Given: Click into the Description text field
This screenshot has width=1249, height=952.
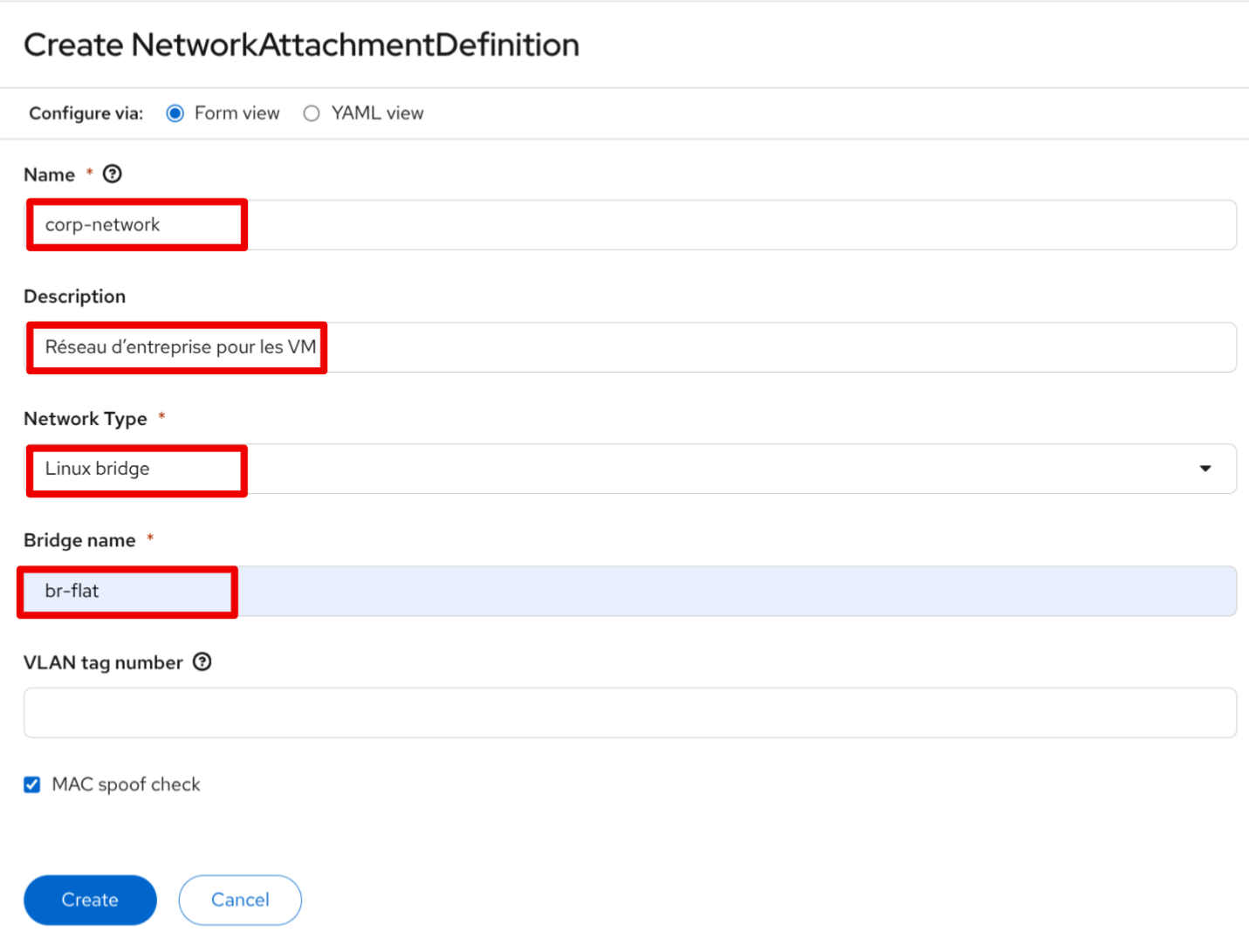Looking at the screenshot, I should coord(628,347).
